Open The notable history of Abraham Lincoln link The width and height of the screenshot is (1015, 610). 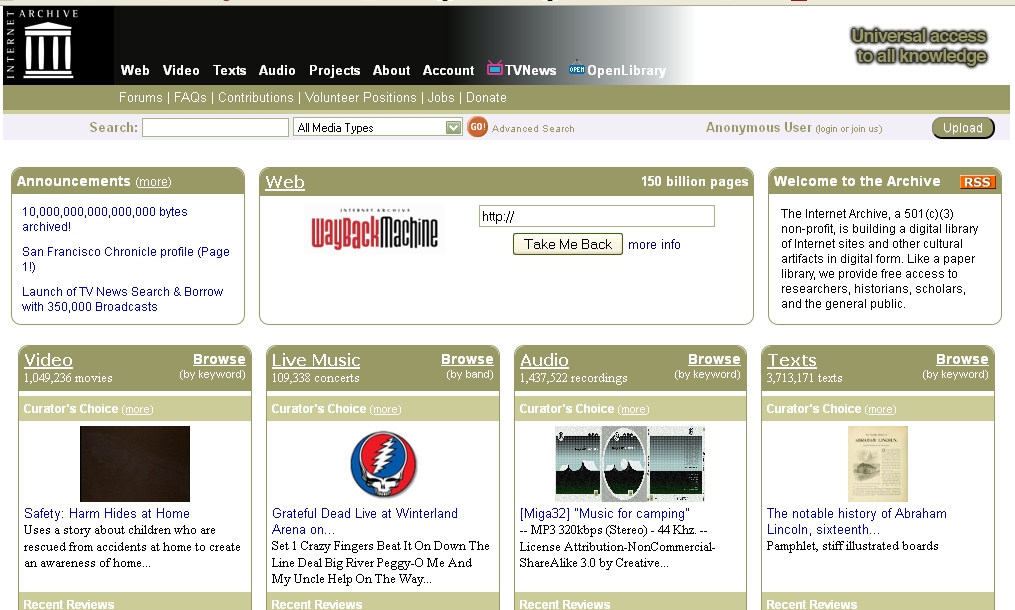[x=856, y=521]
